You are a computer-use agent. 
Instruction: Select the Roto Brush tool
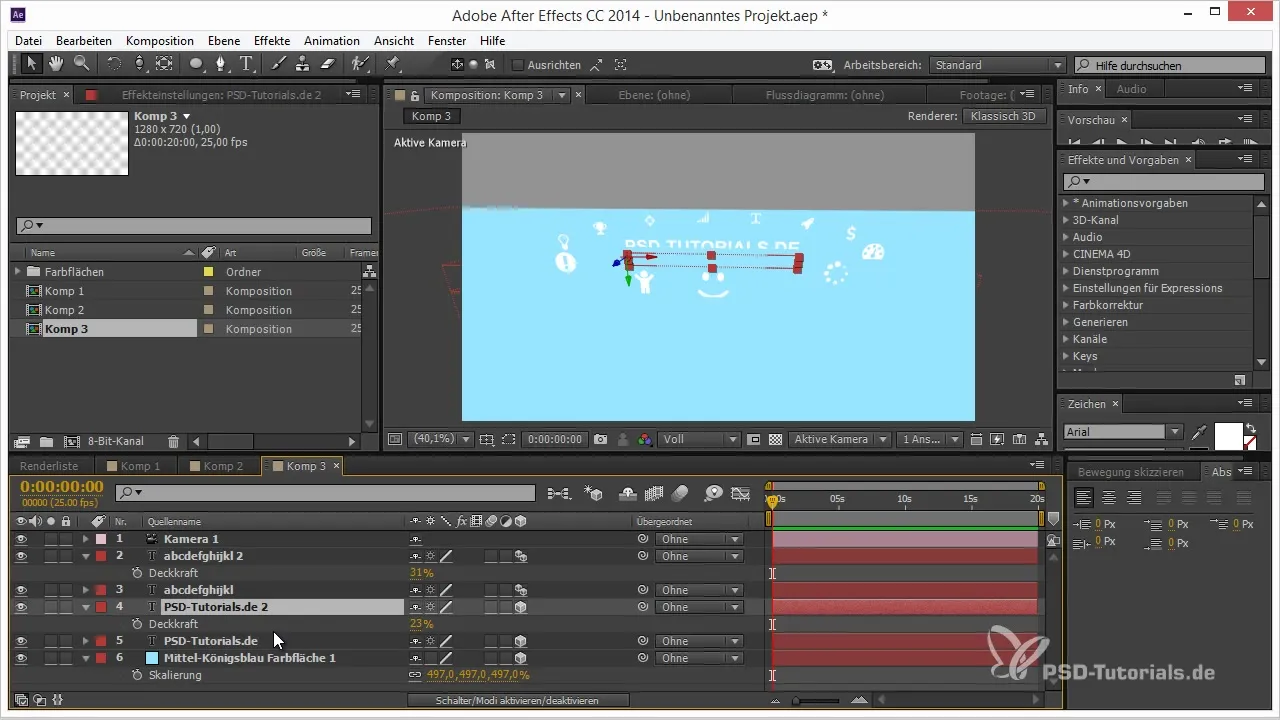pyautogui.click(x=359, y=64)
